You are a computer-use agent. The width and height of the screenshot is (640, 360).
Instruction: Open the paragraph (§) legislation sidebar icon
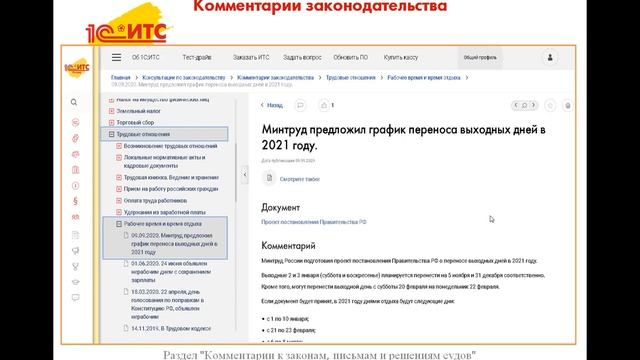pos(76,201)
